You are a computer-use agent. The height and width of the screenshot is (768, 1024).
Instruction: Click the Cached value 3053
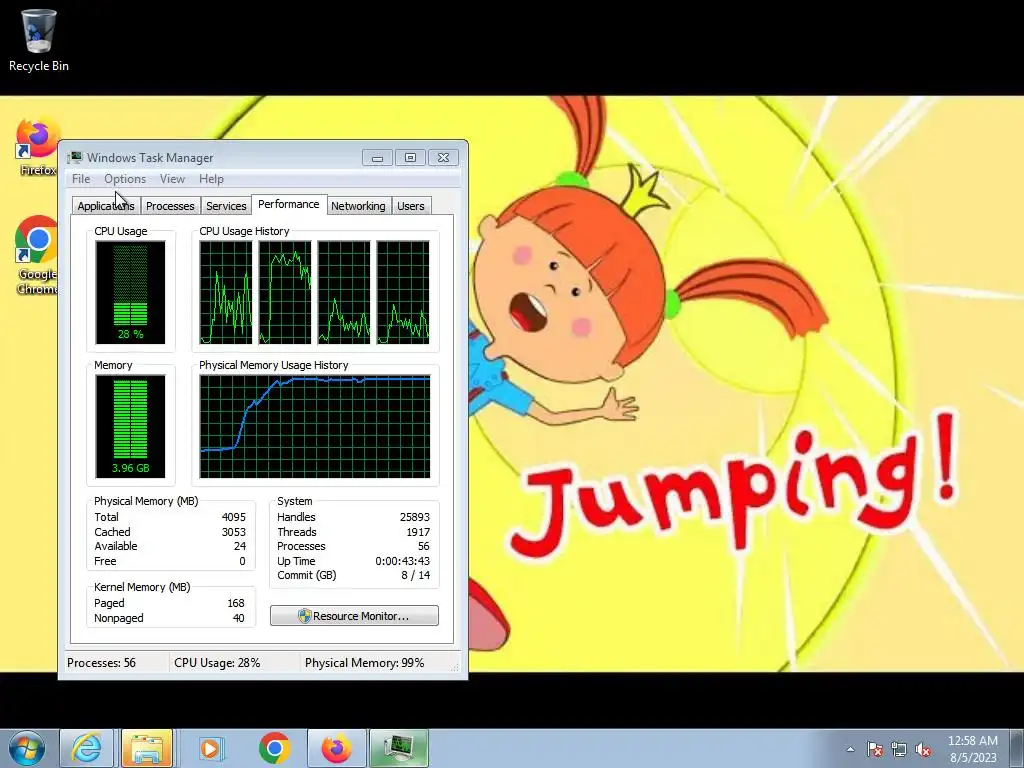click(234, 532)
